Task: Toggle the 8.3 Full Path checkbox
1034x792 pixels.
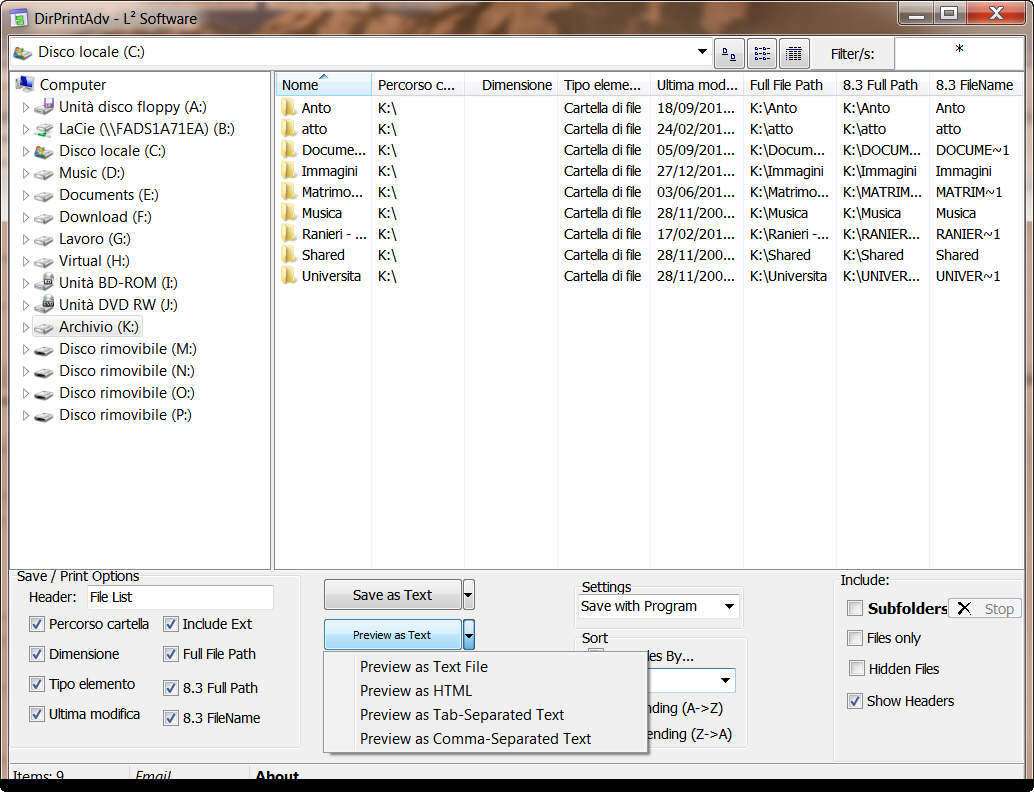Action: tap(171, 688)
